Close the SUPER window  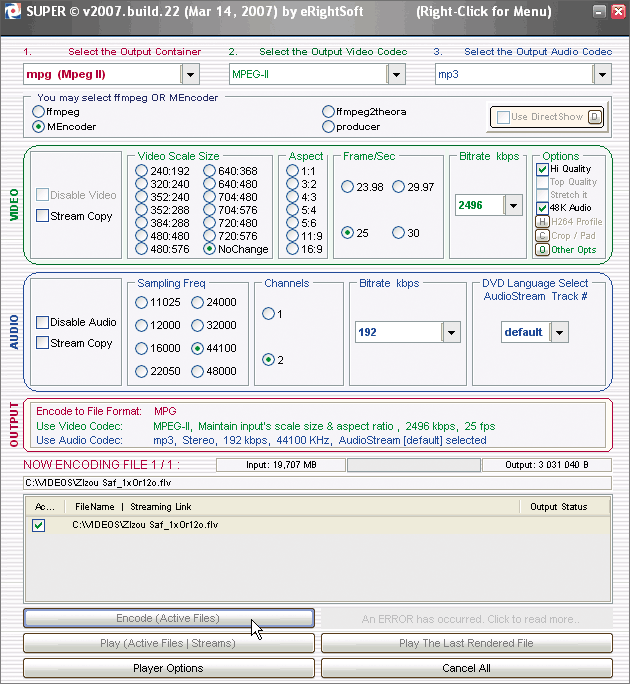pos(618,12)
